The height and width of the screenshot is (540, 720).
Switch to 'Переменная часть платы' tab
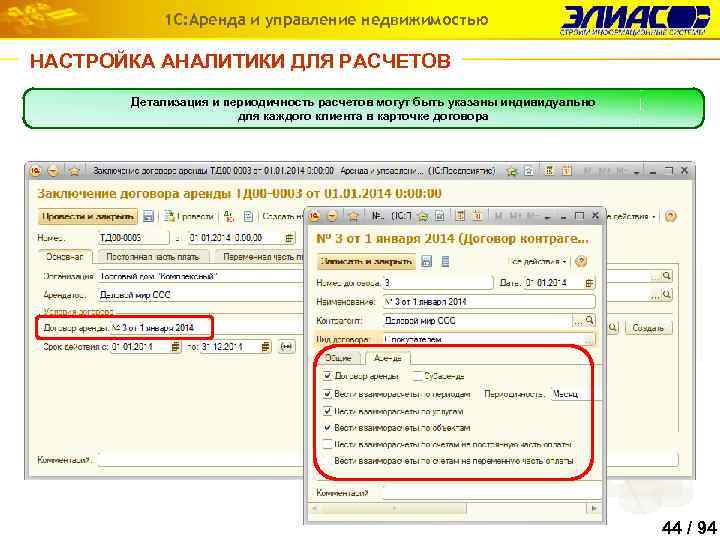pyautogui.click(x=259, y=257)
